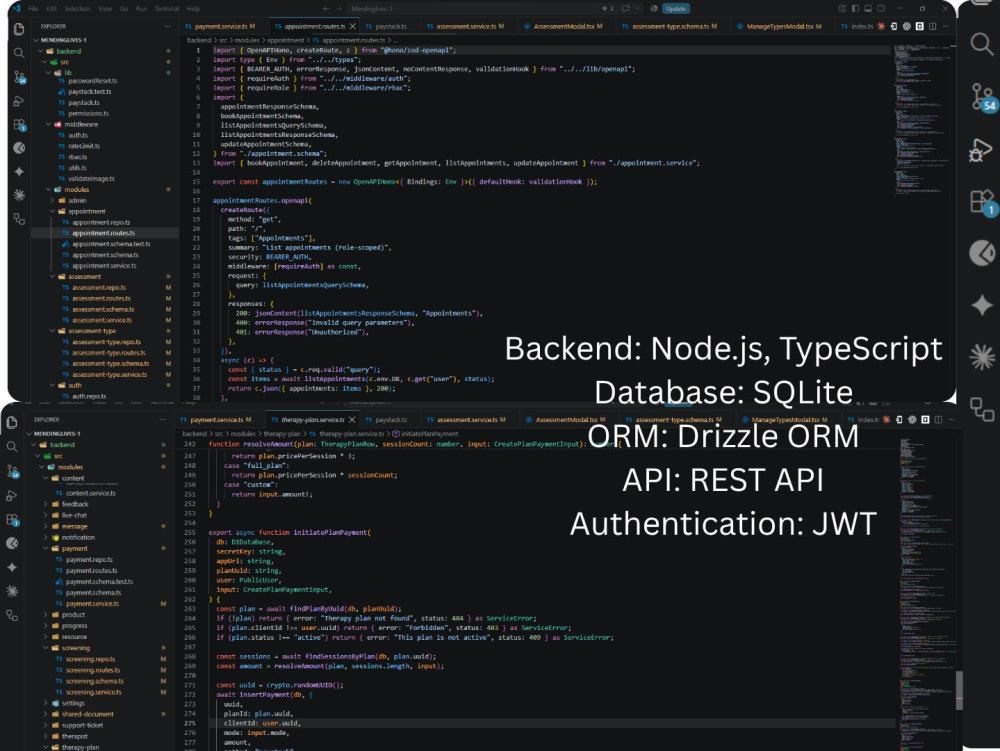1000x751 pixels.
Task: Click starburst icon in top window activity bar
Action: point(19,195)
